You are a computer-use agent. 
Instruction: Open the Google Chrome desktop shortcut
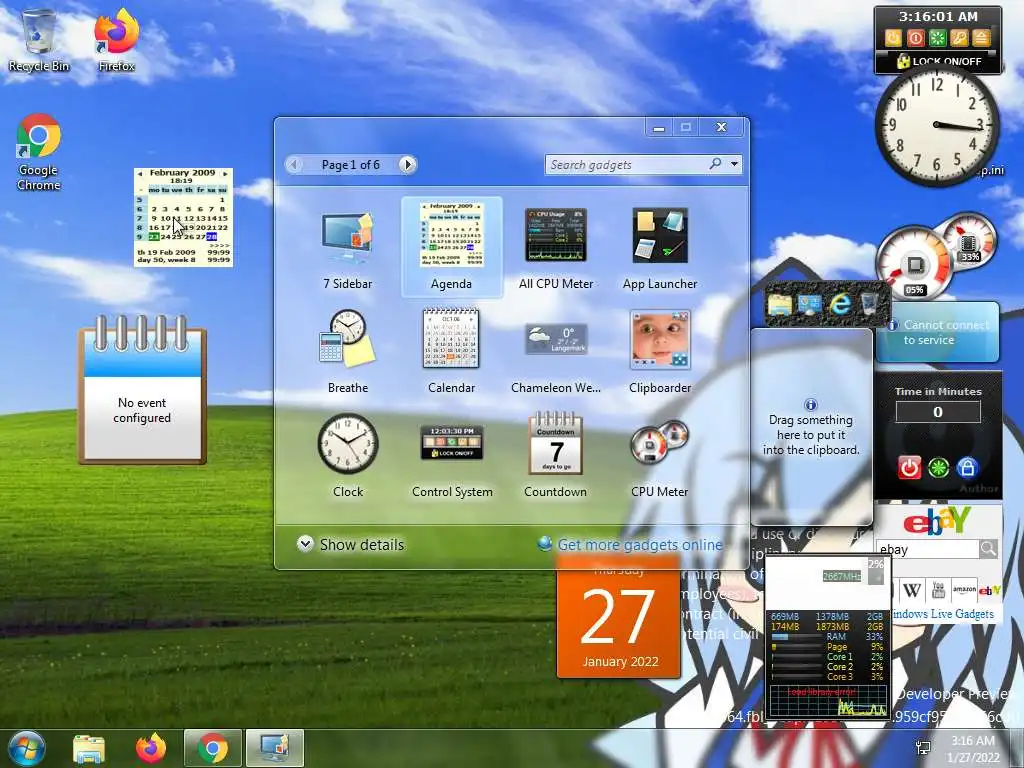(39, 153)
